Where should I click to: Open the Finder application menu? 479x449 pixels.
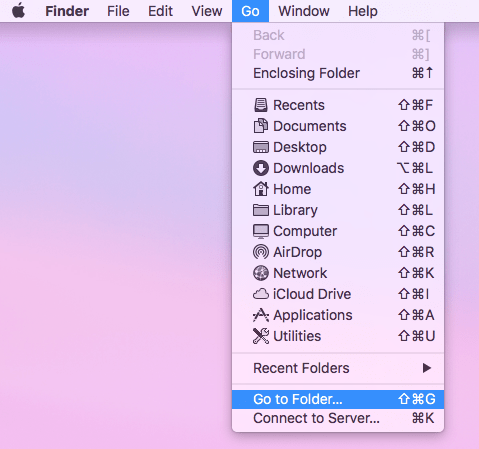tap(67, 11)
